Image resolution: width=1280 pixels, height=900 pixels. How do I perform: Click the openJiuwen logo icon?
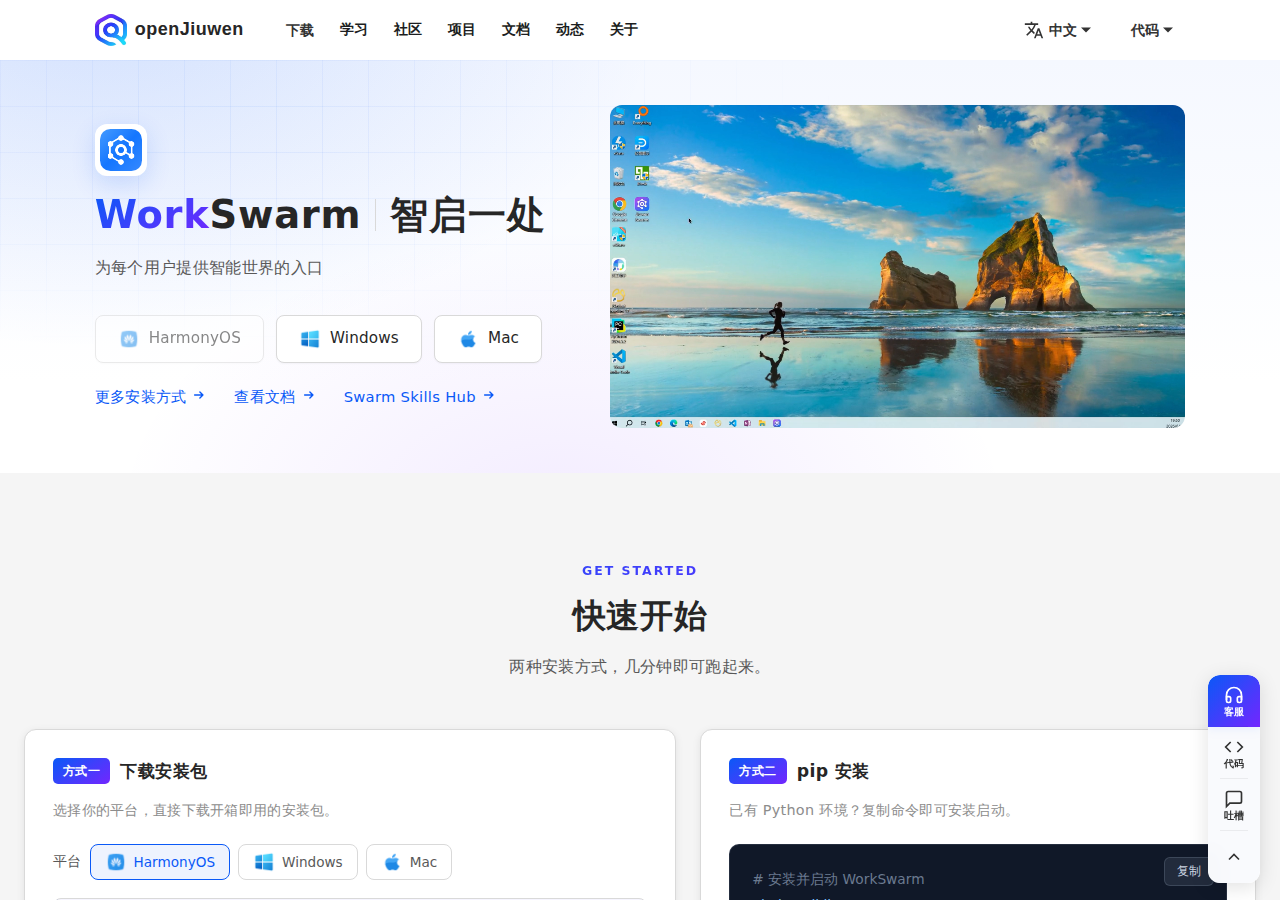click(x=111, y=30)
